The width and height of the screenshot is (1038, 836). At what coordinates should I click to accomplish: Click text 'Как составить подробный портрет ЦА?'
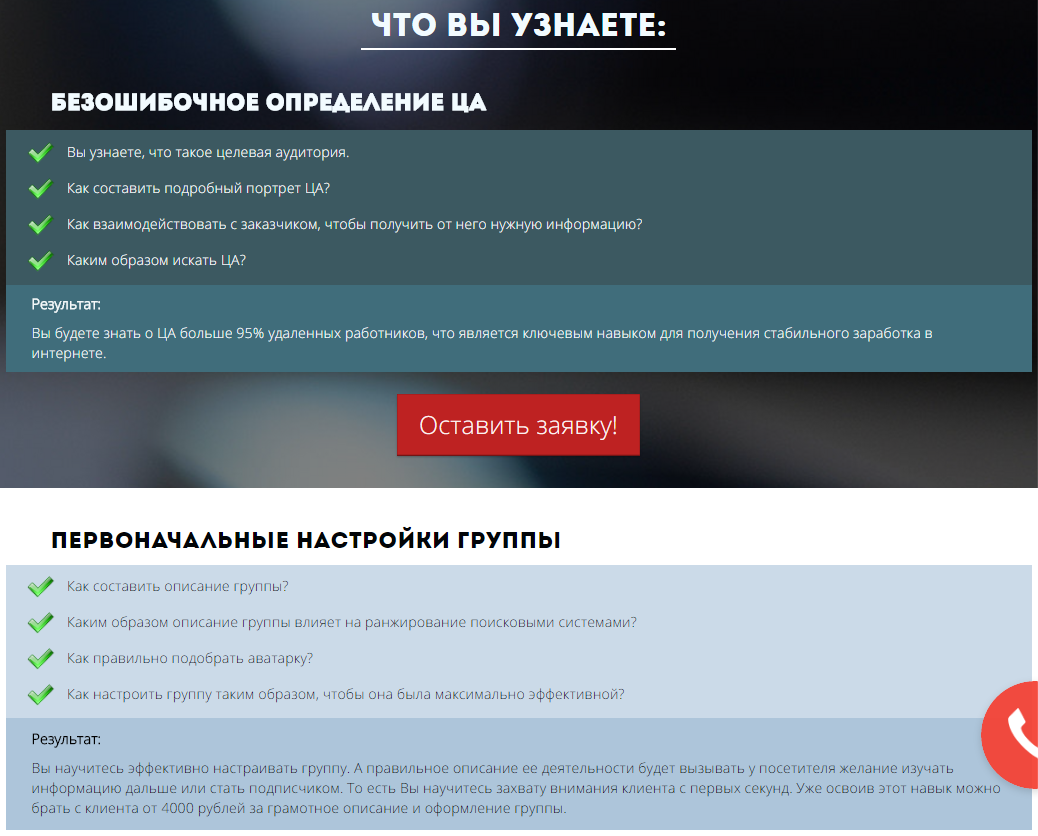[198, 189]
